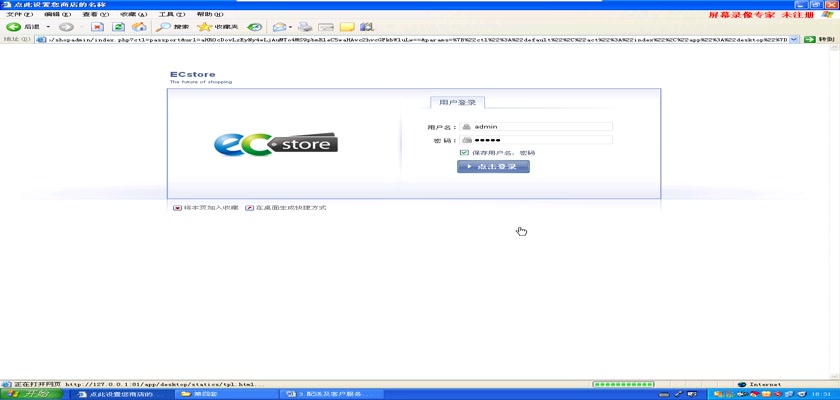Focus the admin username input field
Screen dimensions: 840x400
coord(536,127)
